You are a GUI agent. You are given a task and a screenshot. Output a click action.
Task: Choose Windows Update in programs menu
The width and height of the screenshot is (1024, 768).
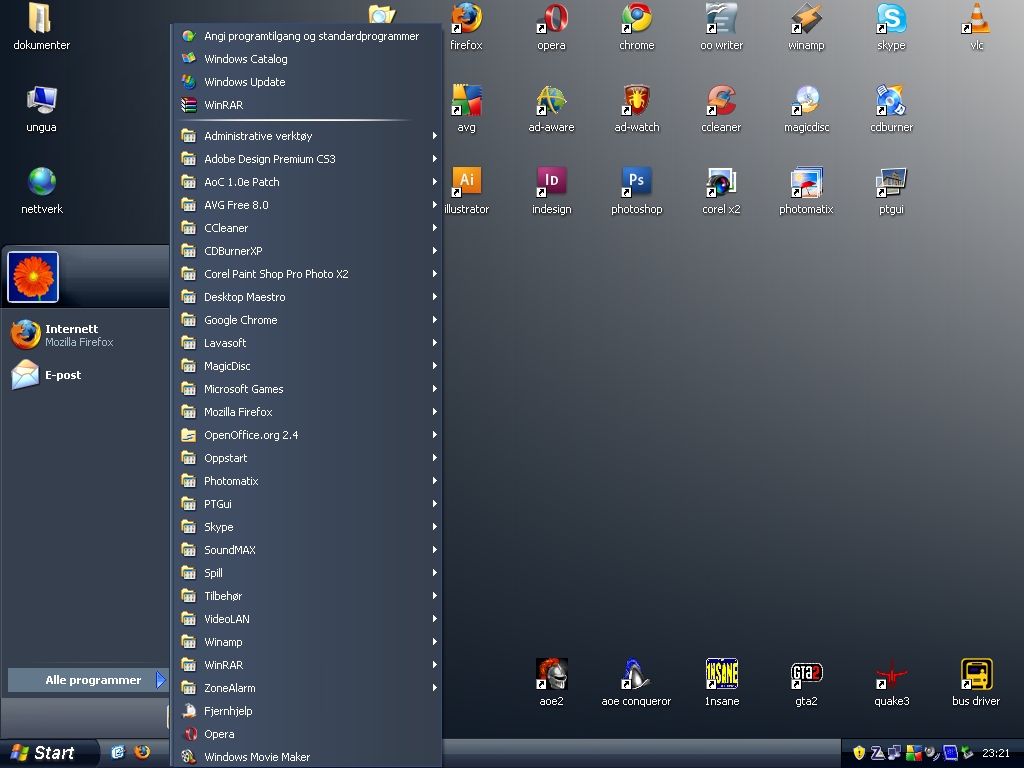308,82
